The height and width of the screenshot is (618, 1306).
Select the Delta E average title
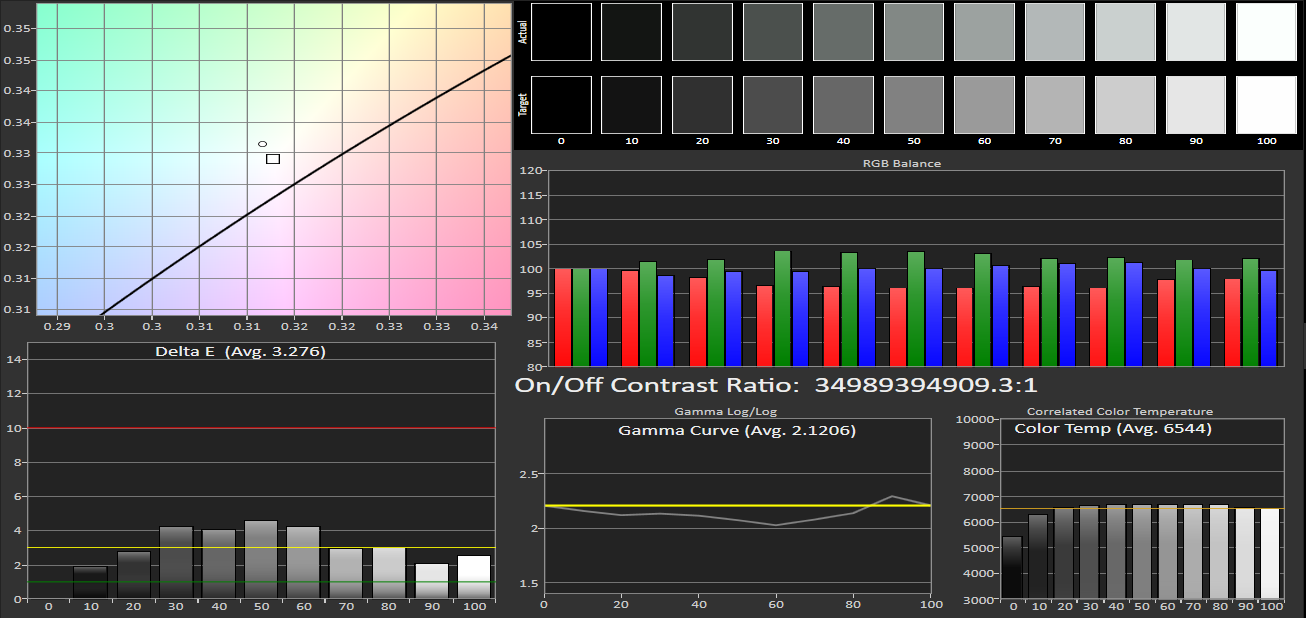point(240,352)
